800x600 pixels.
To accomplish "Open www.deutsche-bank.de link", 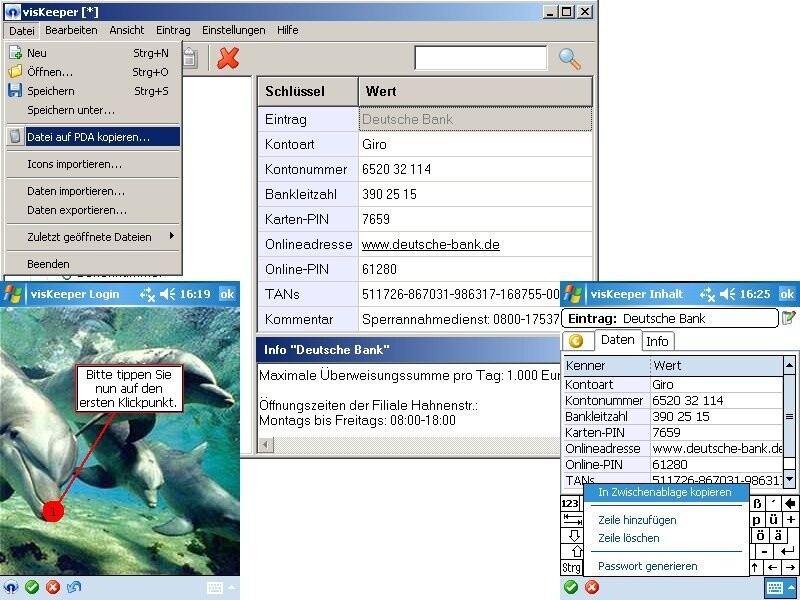I will (x=431, y=244).
